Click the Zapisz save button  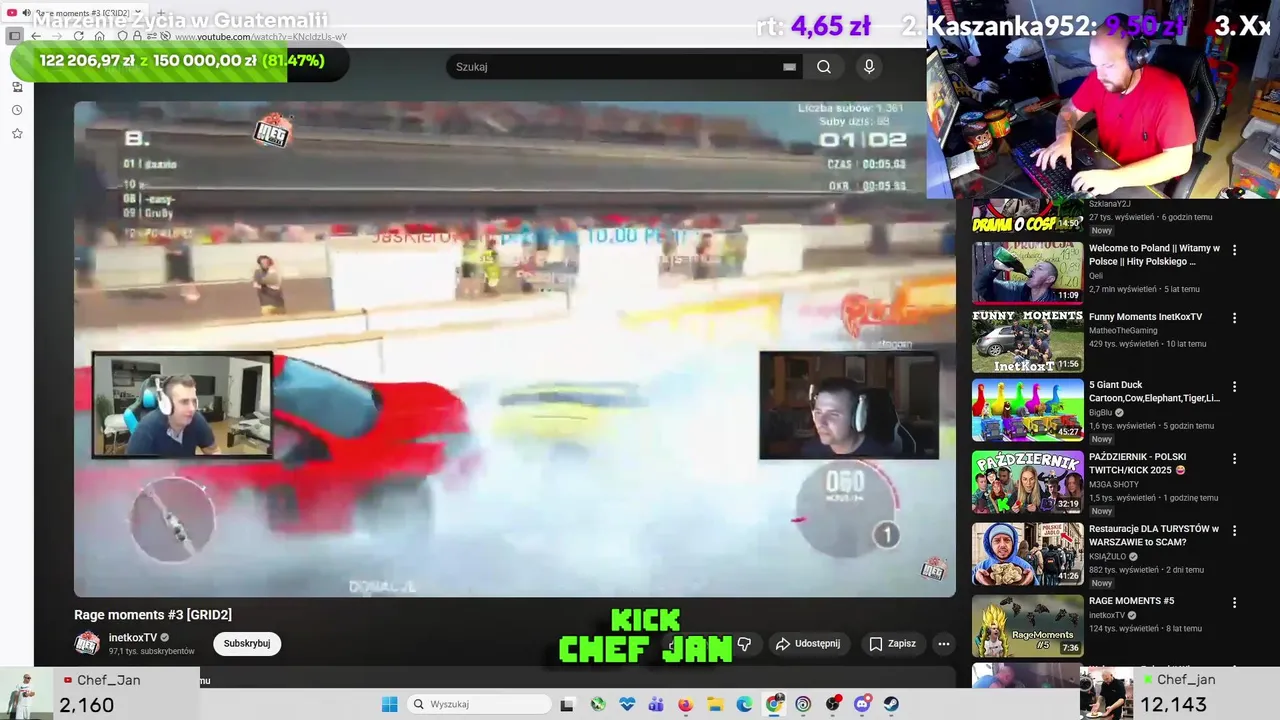[x=892, y=644]
